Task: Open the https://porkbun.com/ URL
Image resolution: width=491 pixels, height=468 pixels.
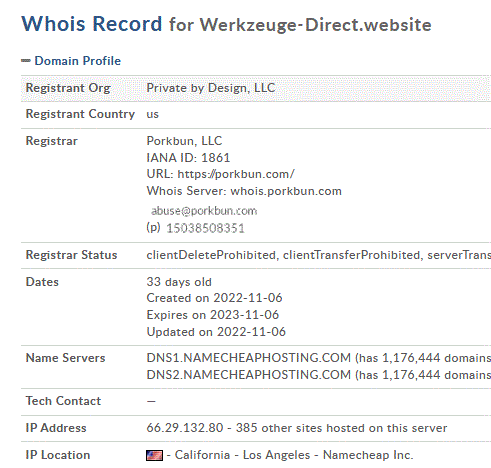Action: point(236,174)
